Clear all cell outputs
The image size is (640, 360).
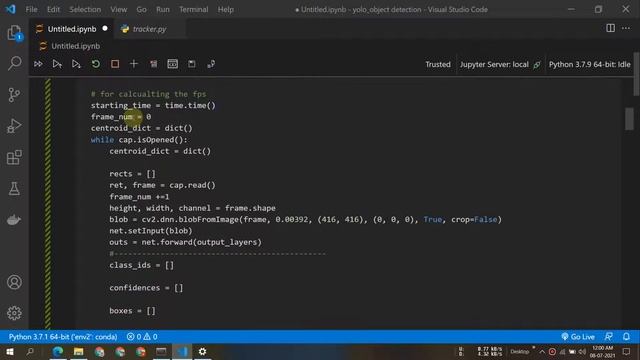[x=153, y=64]
